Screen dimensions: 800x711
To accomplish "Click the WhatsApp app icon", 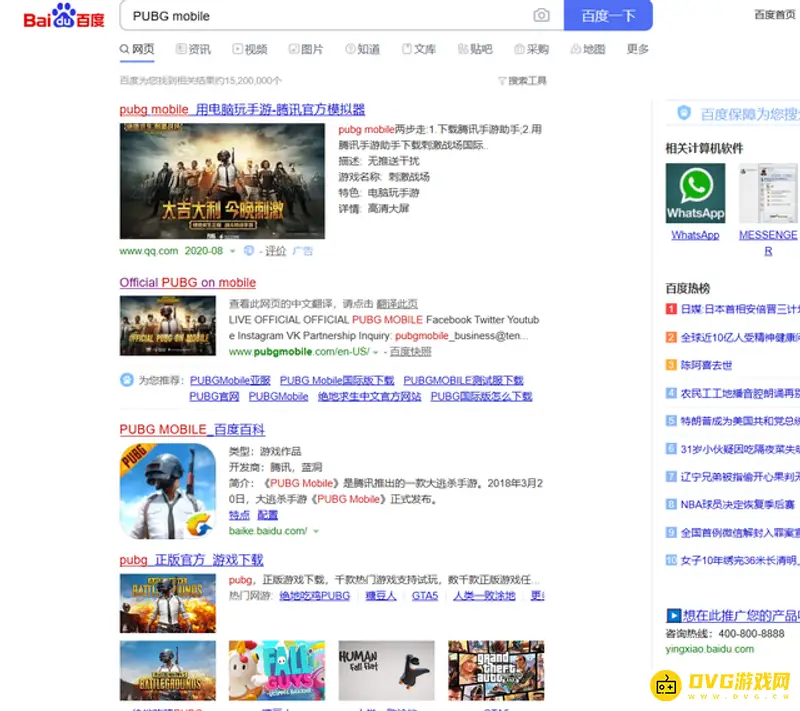I will (x=695, y=193).
